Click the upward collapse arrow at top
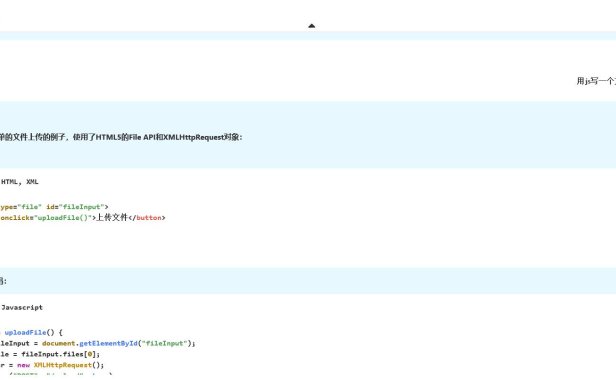 click(312, 26)
